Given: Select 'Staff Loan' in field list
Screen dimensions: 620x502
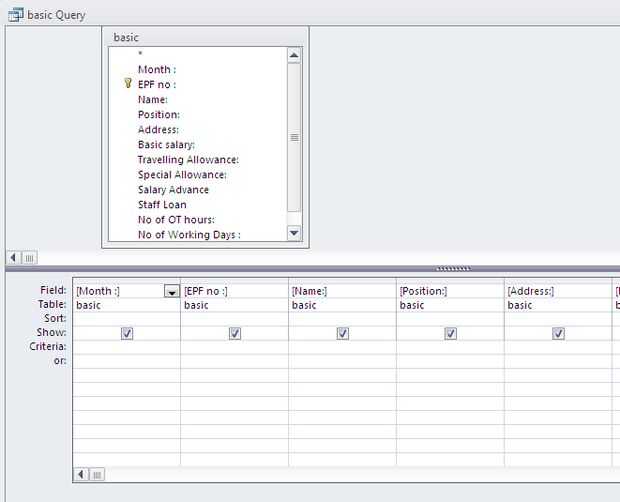Looking at the screenshot, I should tap(162, 205).
